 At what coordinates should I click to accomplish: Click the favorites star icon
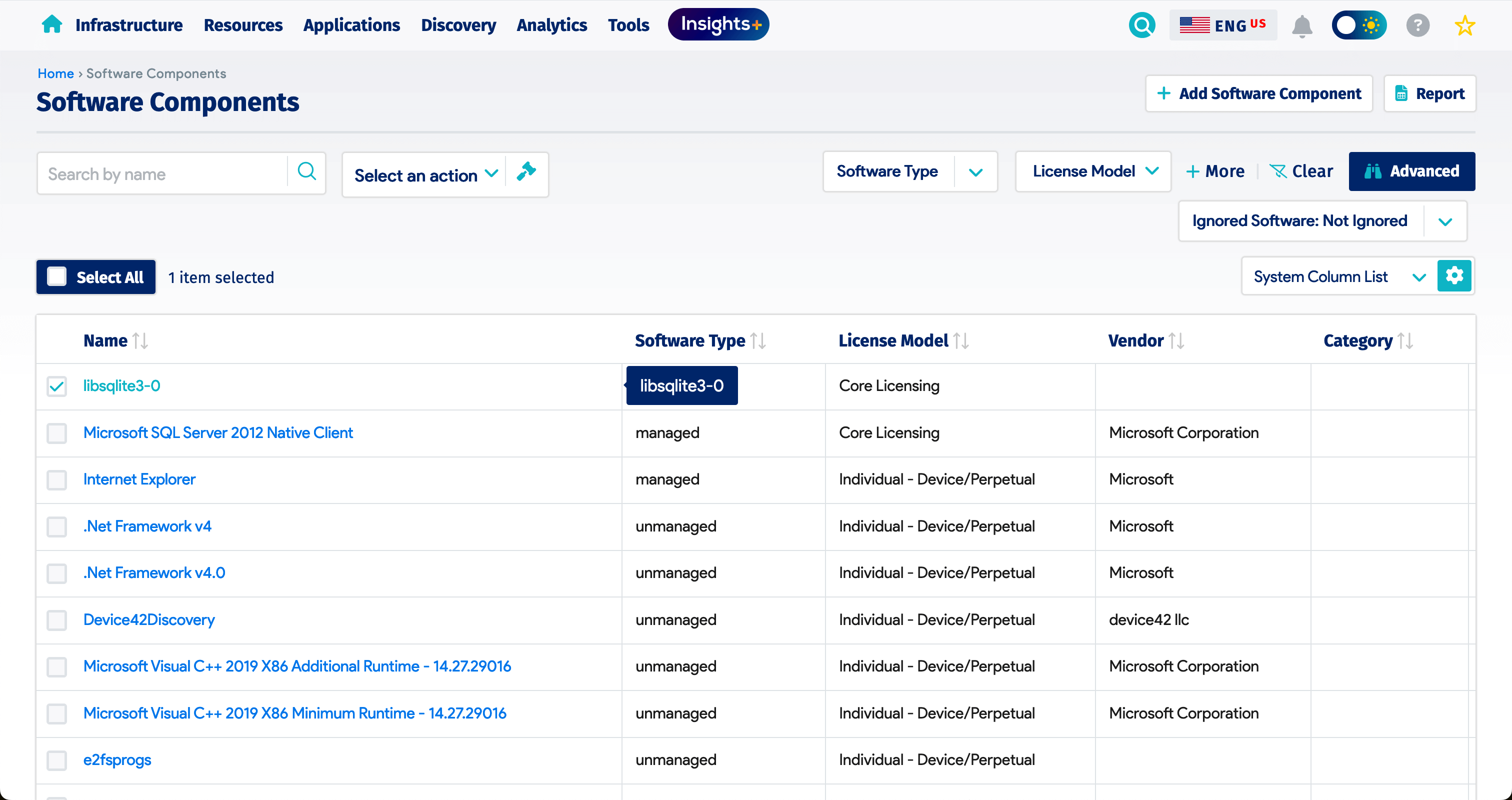(1464, 25)
